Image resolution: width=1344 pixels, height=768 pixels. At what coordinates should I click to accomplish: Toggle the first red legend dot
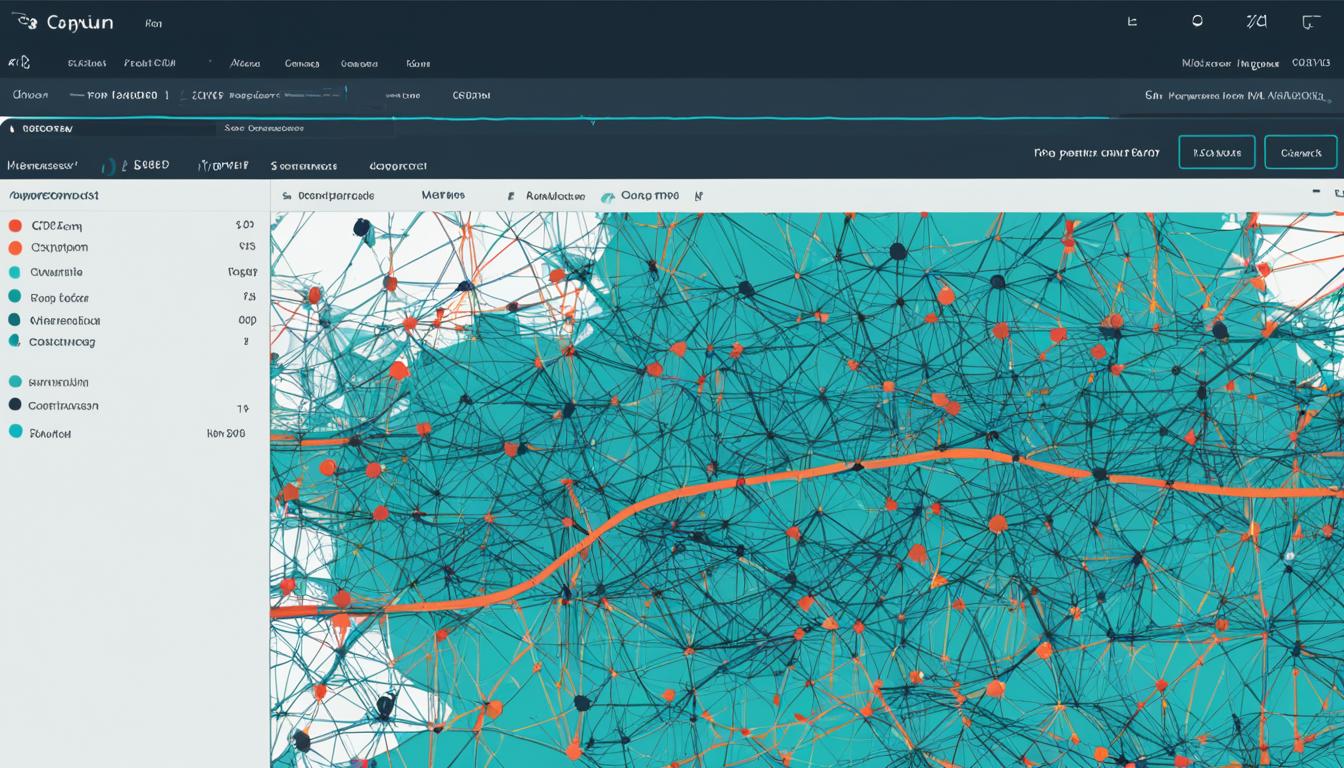coord(15,226)
